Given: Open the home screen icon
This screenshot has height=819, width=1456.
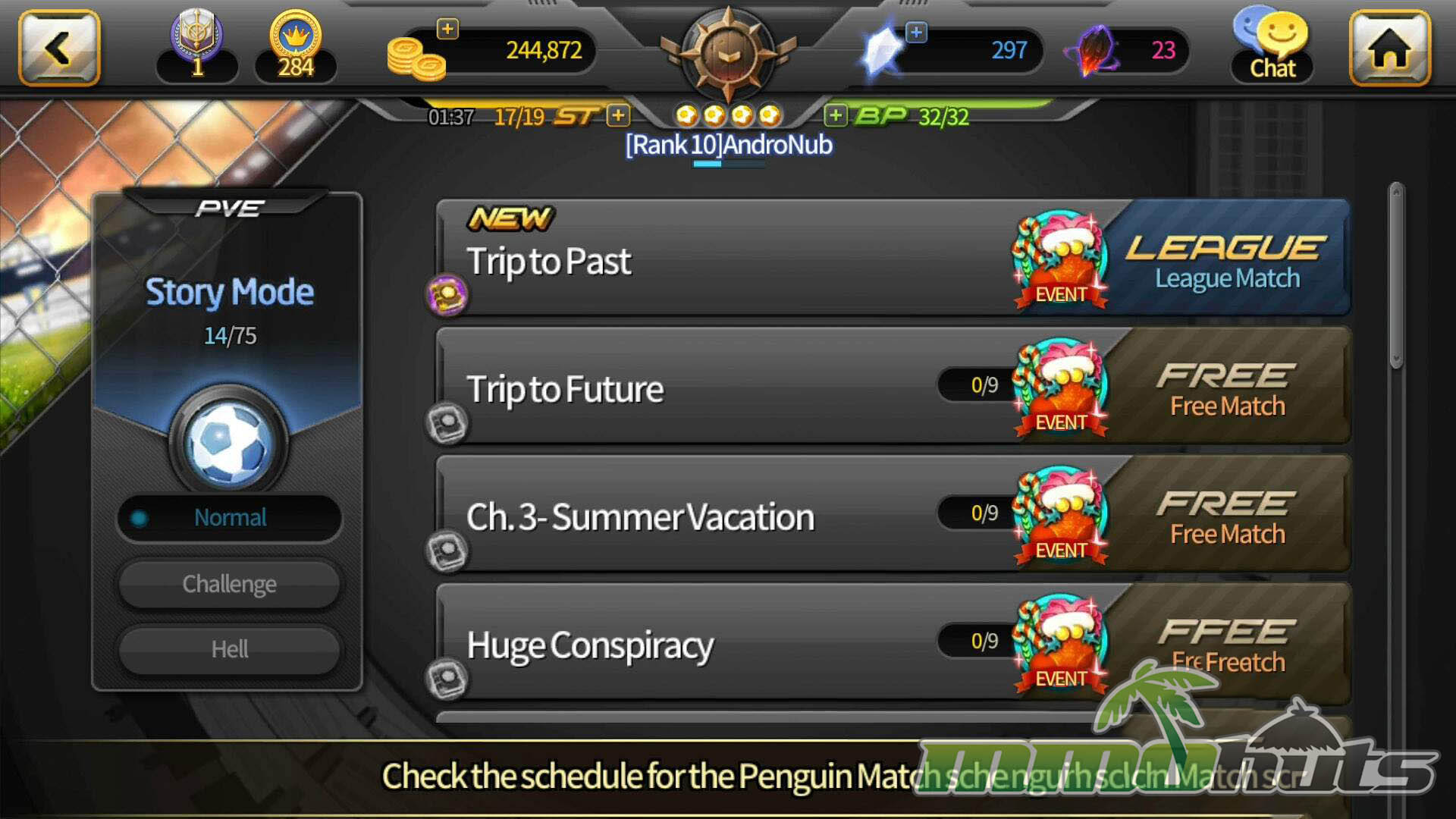Looking at the screenshot, I should [1389, 49].
